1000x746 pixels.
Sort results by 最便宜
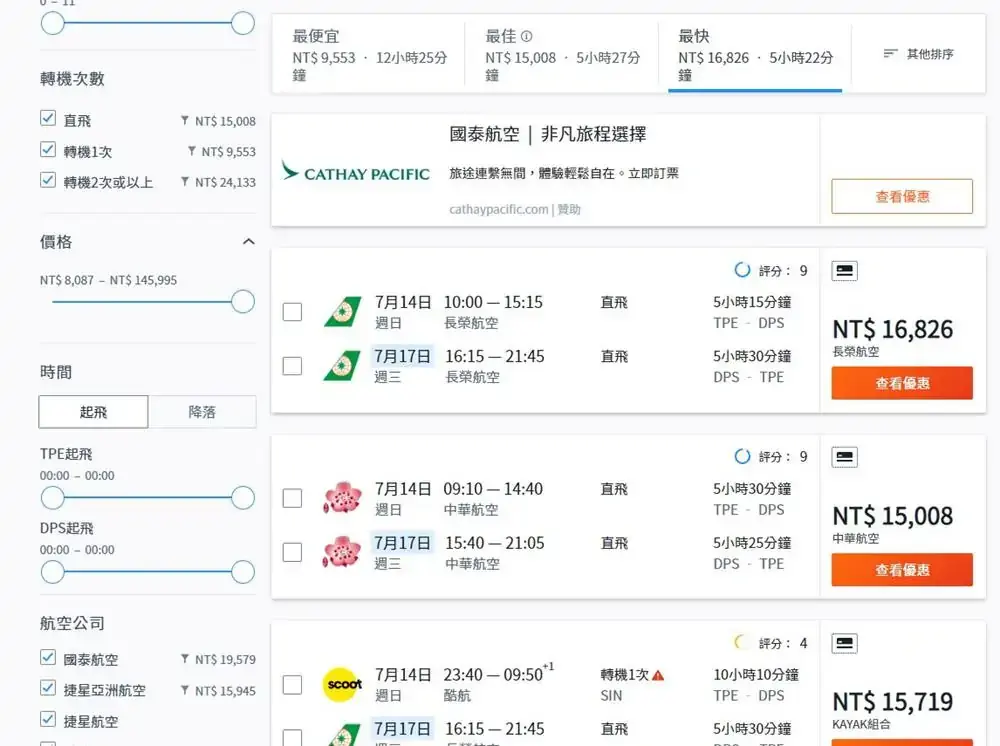point(370,55)
